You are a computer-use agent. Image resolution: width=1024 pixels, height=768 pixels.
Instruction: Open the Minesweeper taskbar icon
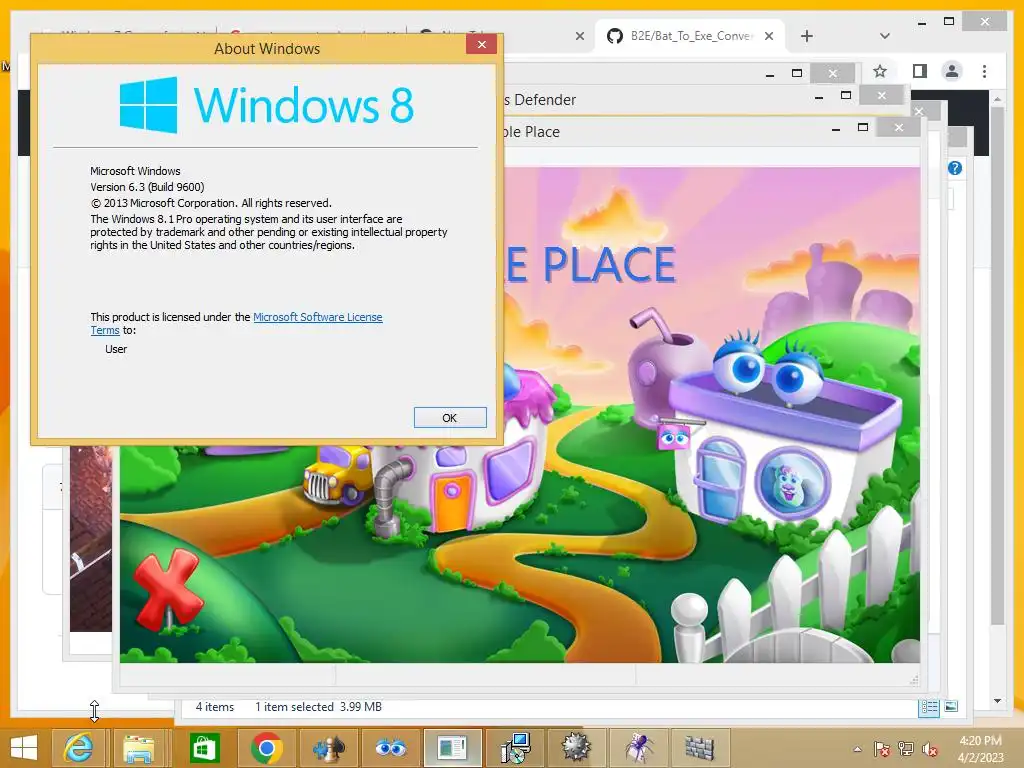pyautogui.click(x=576, y=748)
